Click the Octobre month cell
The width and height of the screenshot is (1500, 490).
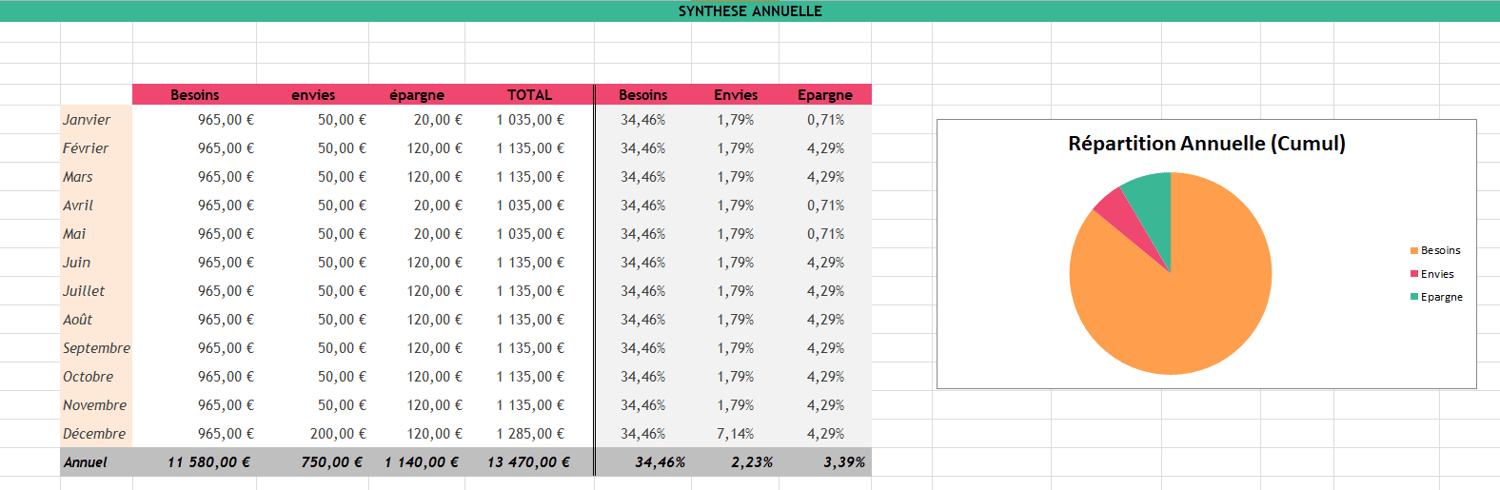[x=96, y=377]
